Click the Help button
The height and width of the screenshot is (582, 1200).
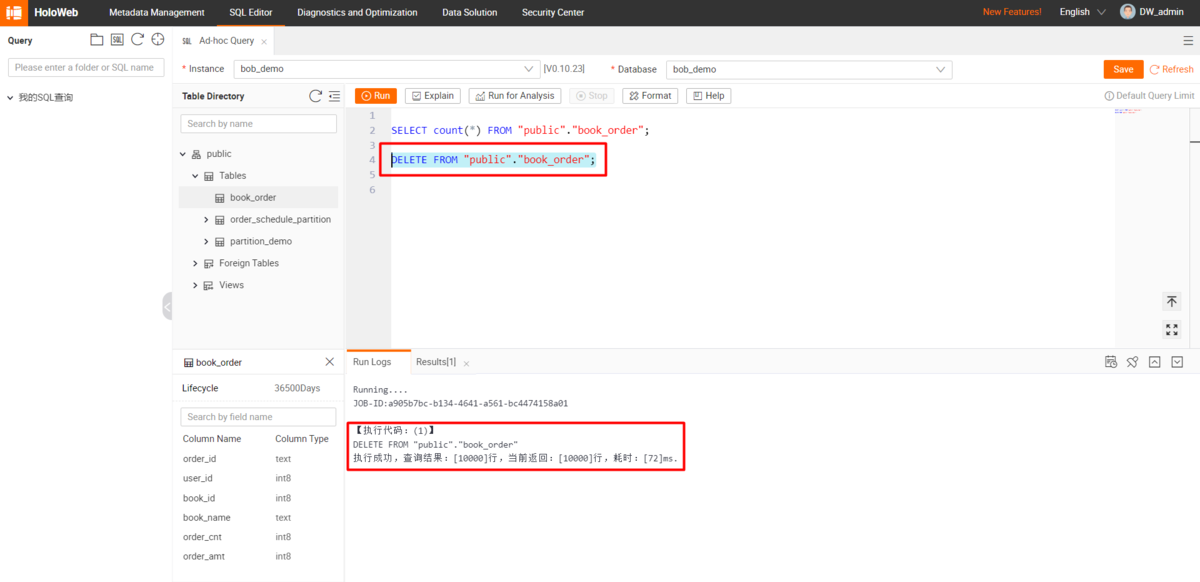pos(709,96)
